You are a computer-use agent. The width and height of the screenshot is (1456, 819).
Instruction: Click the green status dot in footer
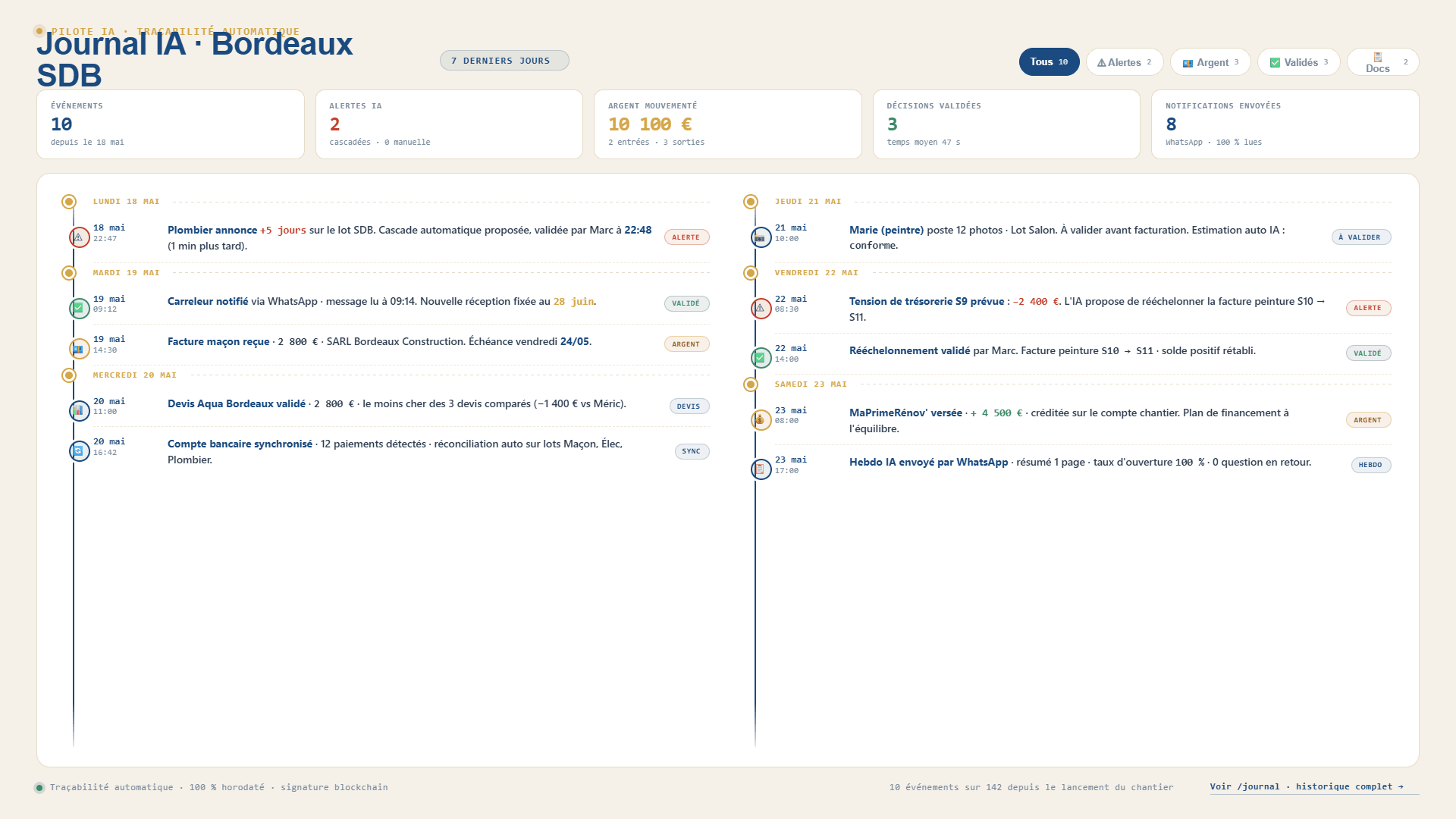(39, 787)
